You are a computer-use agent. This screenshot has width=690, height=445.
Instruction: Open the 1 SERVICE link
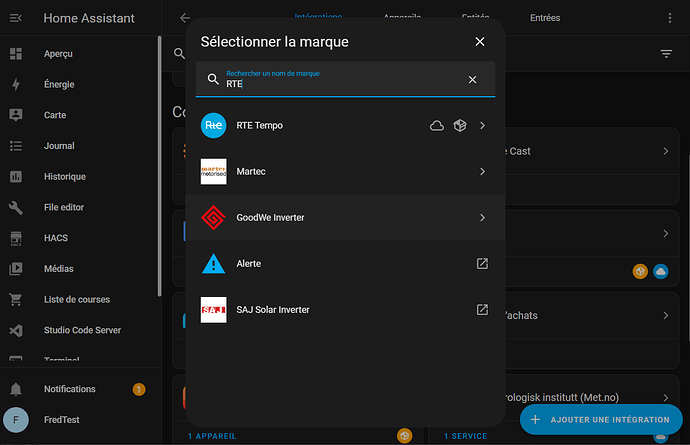466,436
